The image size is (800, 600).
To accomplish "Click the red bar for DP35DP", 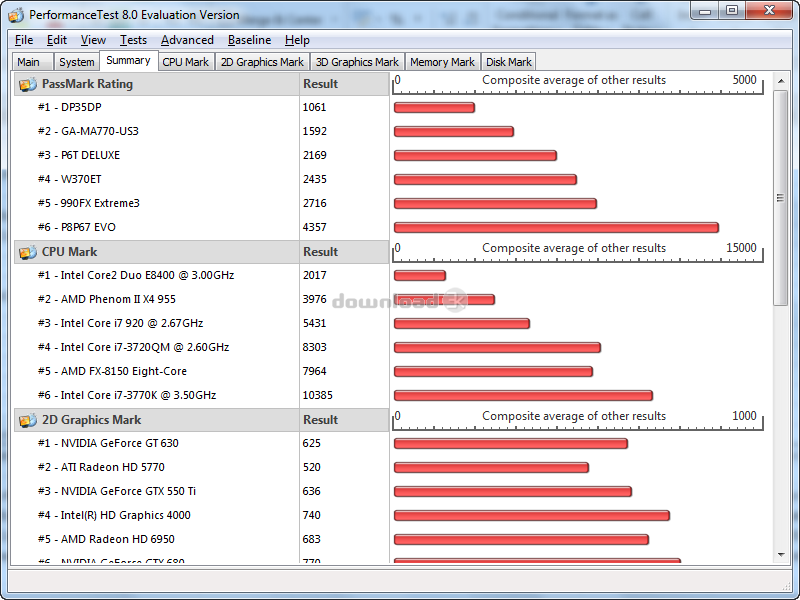I will [x=434, y=108].
